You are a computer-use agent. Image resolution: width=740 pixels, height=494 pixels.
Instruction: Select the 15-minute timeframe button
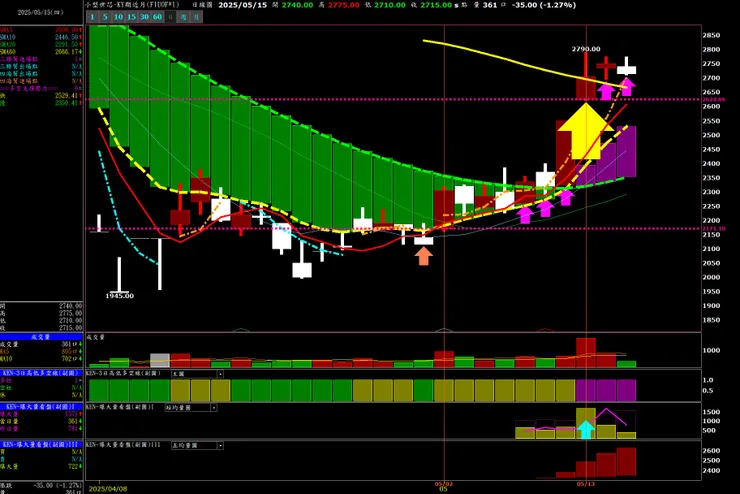coord(131,17)
